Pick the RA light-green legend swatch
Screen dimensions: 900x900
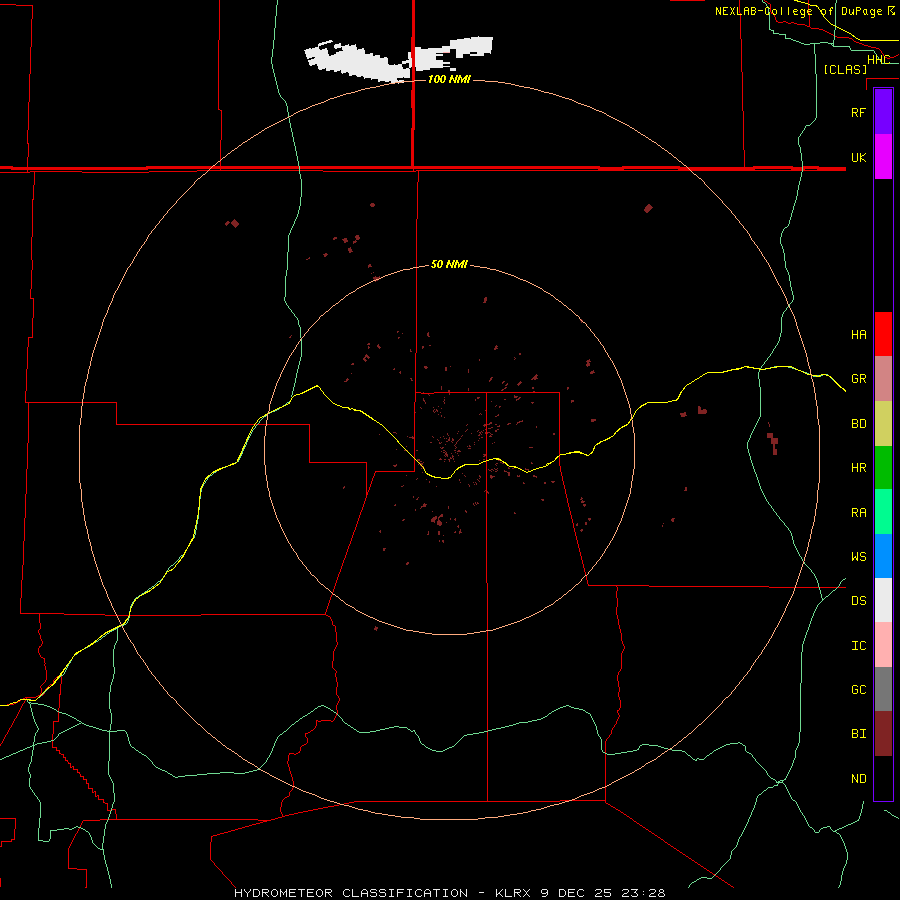coord(883,512)
